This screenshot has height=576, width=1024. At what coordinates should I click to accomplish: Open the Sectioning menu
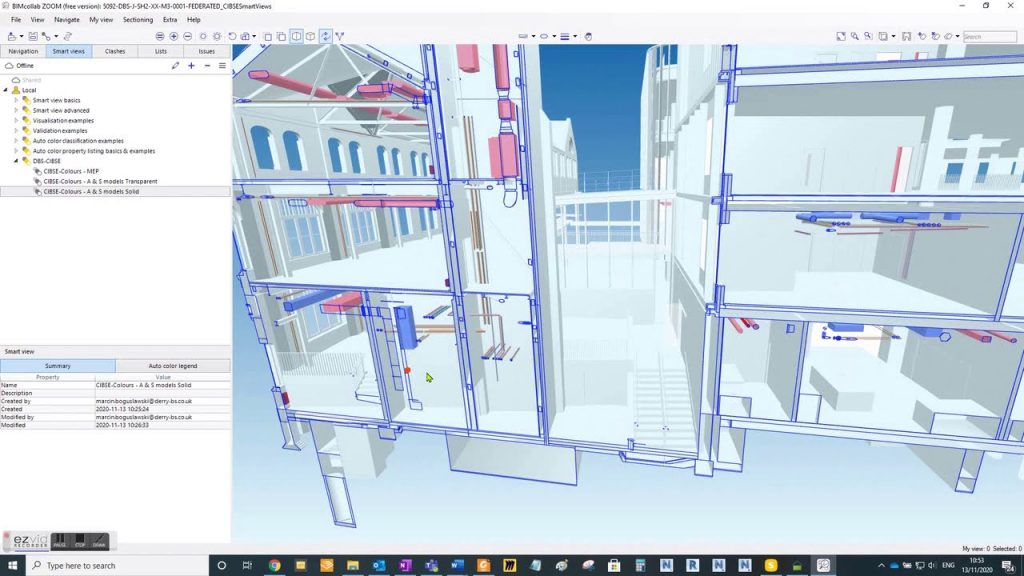138,20
